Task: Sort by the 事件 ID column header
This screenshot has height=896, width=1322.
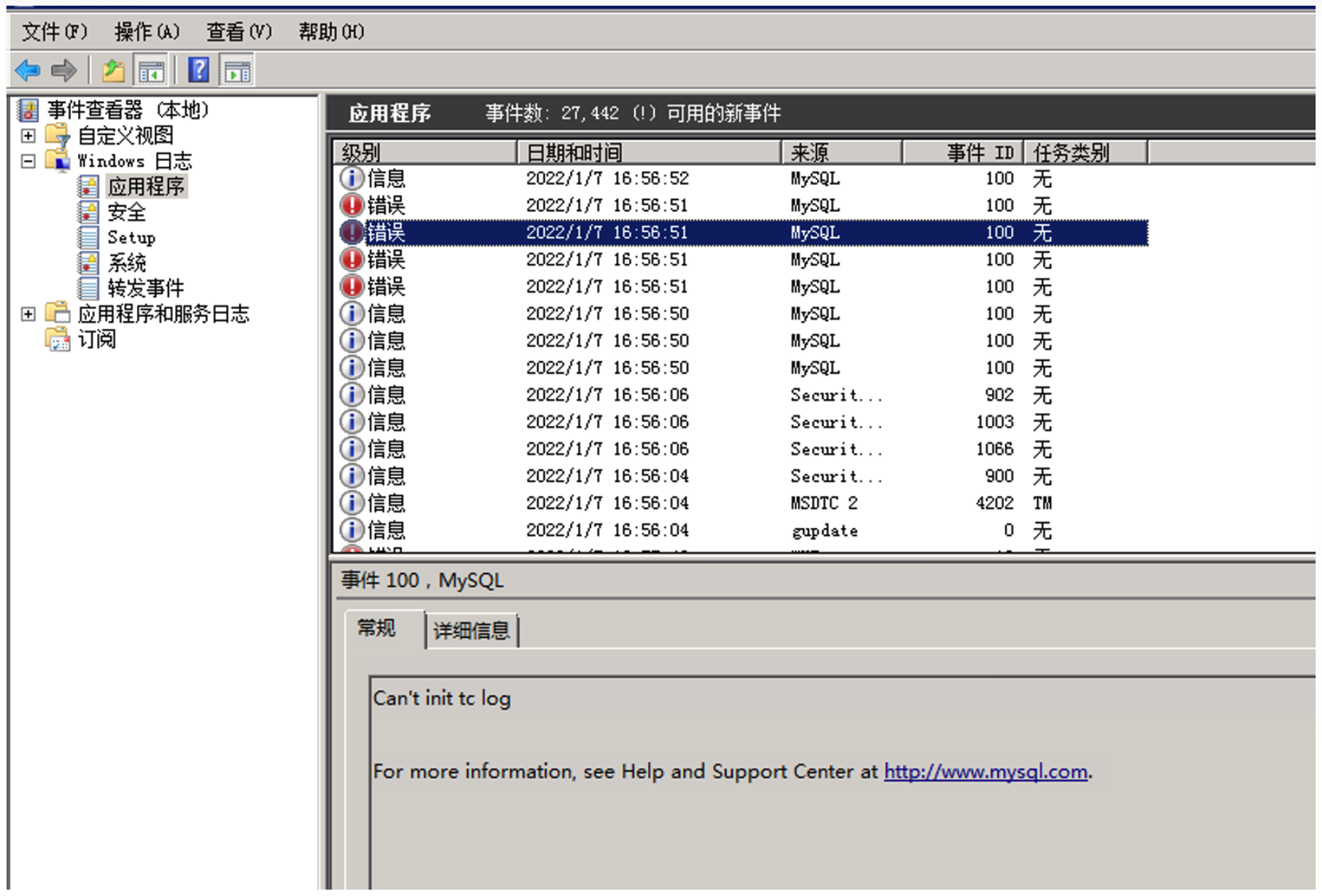Action: click(963, 152)
